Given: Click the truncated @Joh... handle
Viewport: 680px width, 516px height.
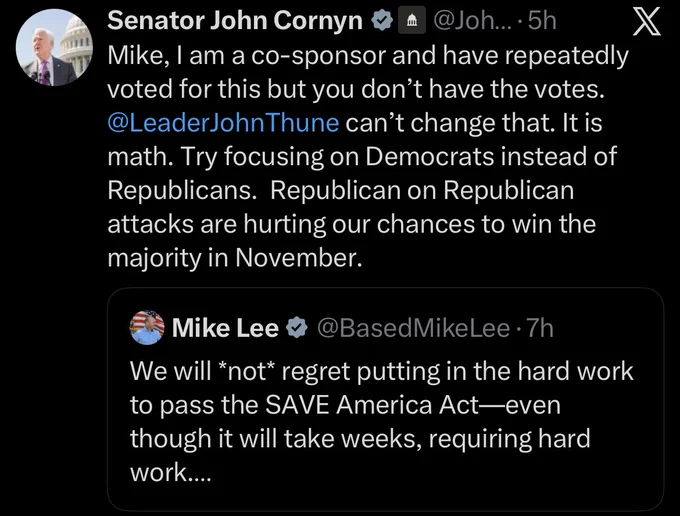Looking at the screenshot, I should [x=466, y=21].
